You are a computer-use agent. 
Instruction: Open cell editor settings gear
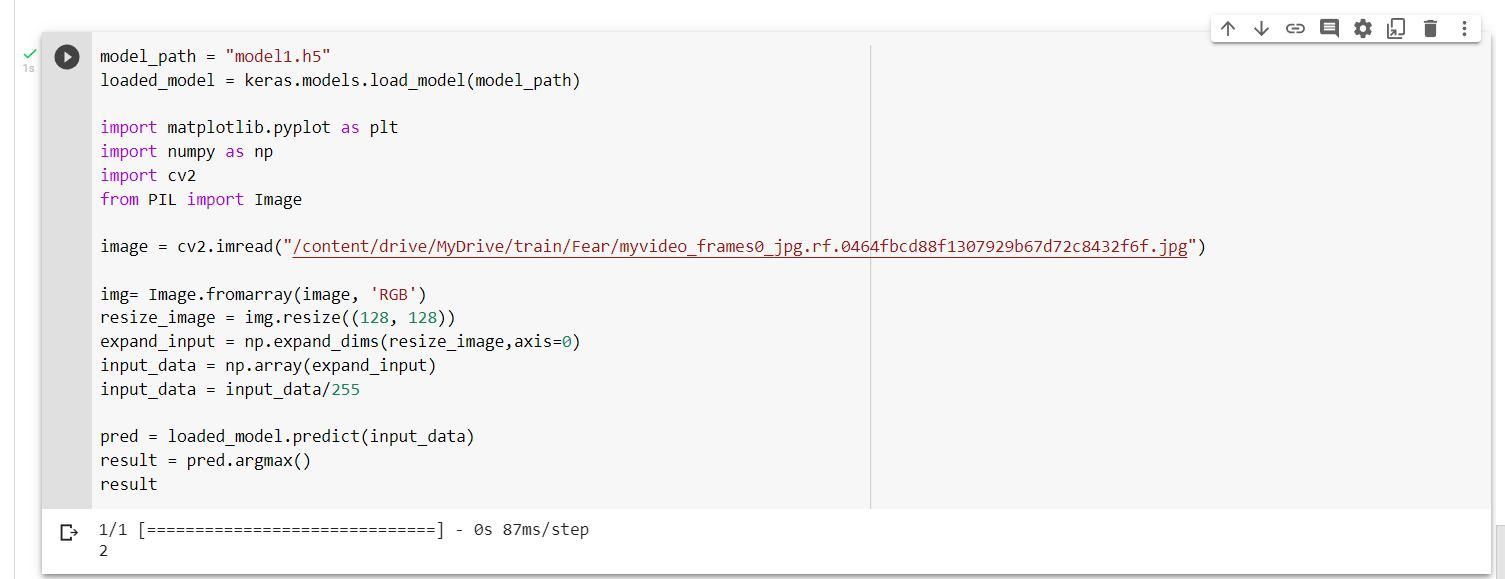tap(1362, 29)
